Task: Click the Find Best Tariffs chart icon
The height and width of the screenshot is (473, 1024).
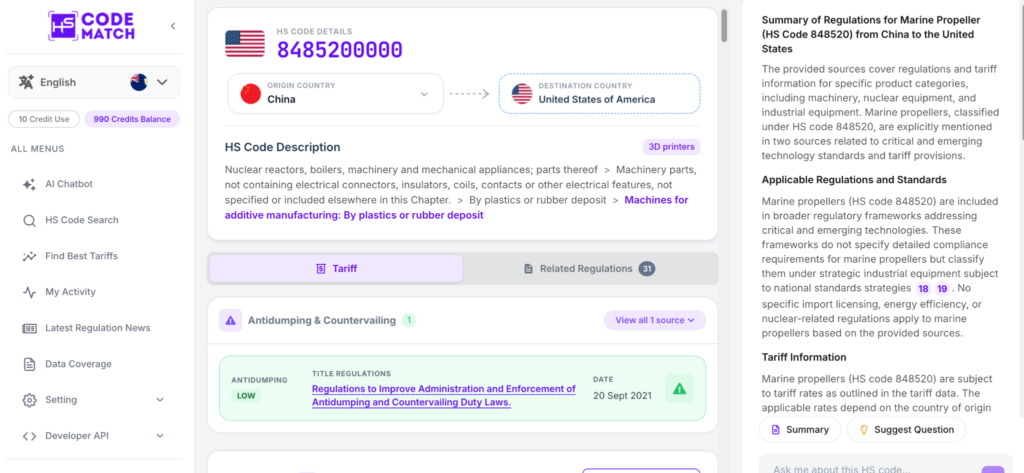Action: (x=29, y=256)
